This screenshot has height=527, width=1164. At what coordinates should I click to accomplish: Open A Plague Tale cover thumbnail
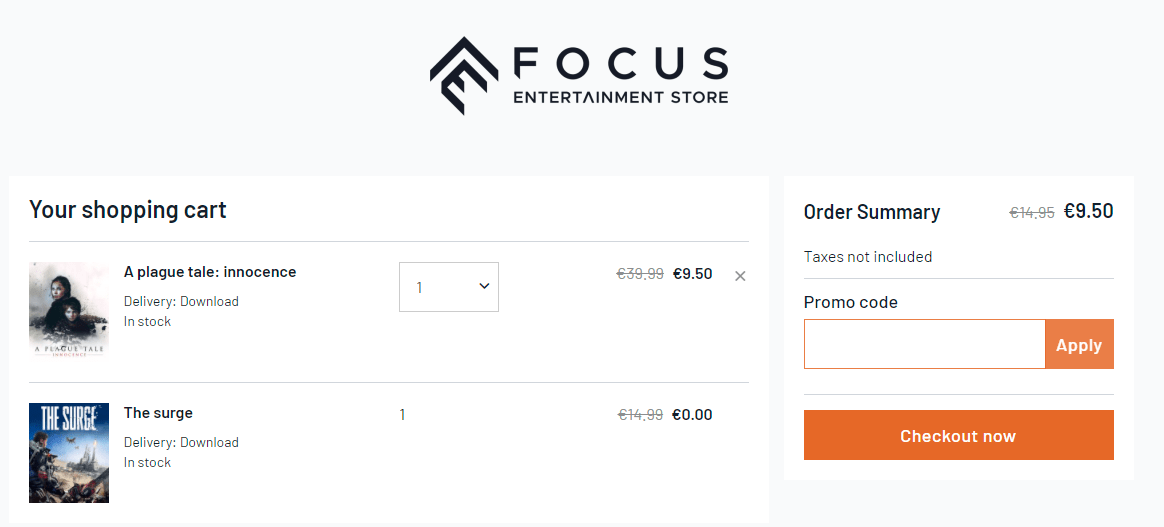pos(69,310)
